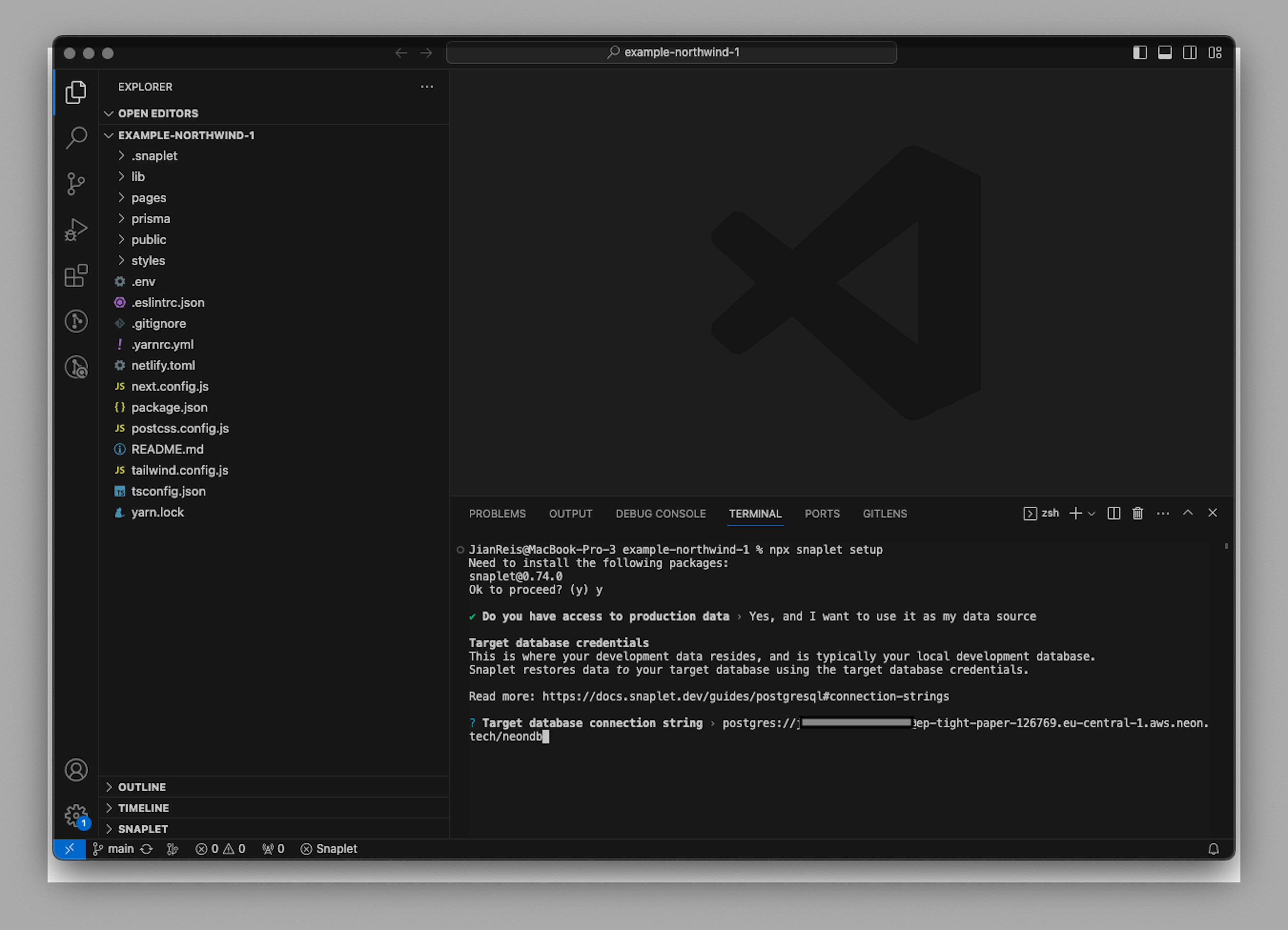Split the terminal

(1114, 513)
